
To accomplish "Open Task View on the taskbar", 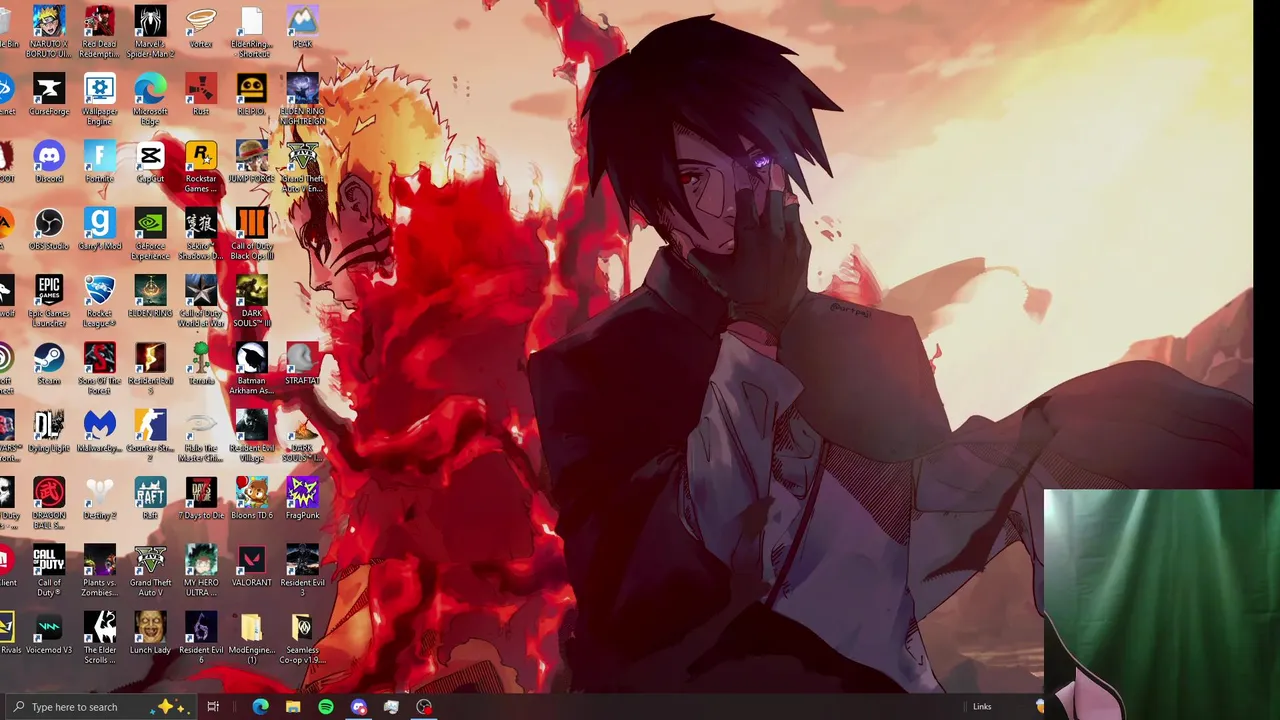I will coord(213,707).
